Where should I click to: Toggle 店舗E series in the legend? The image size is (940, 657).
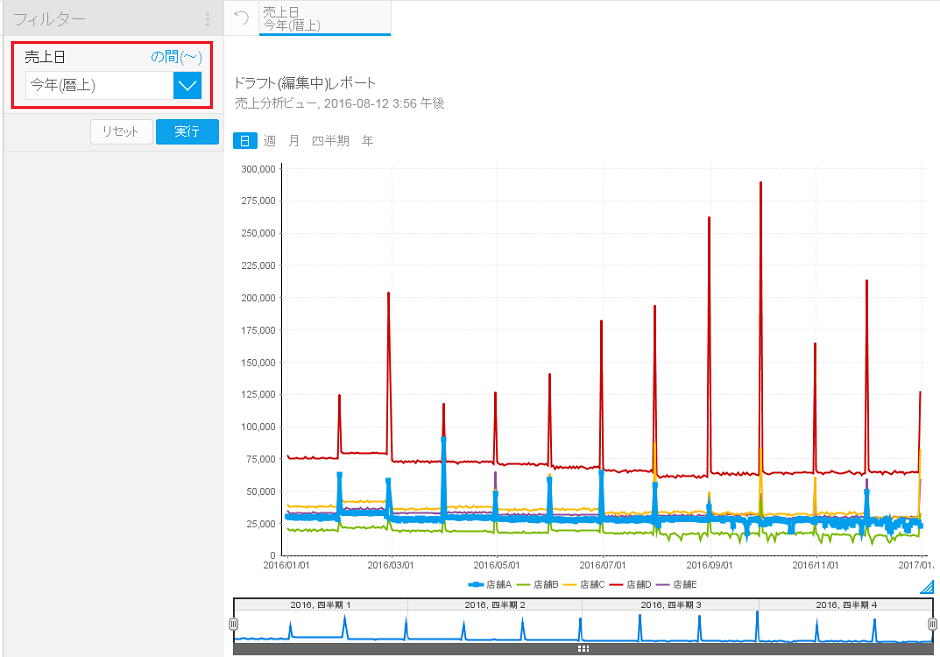pos(677,584)
